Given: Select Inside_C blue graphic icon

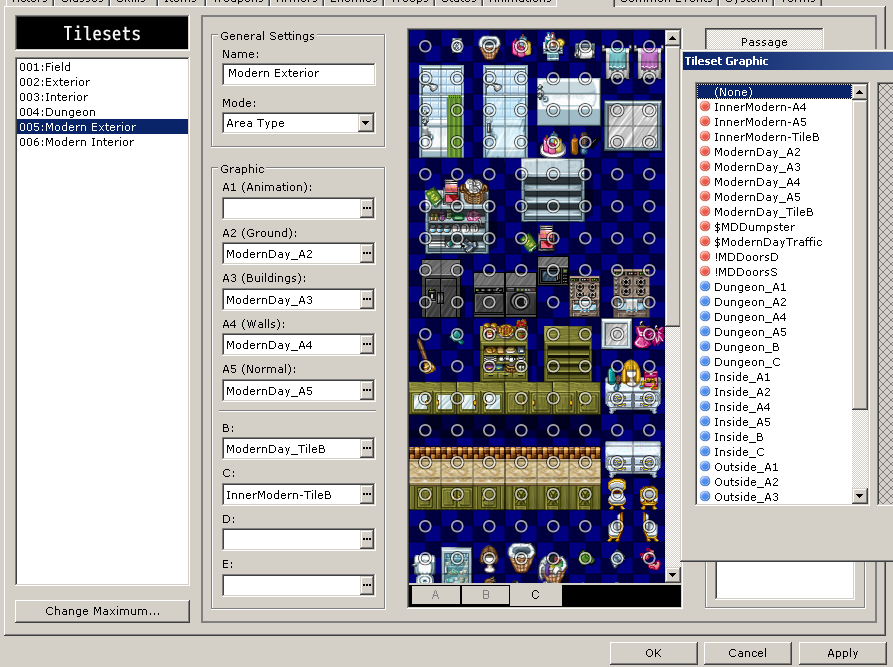Looking at the screenshot, I should [x=705, y=452].
